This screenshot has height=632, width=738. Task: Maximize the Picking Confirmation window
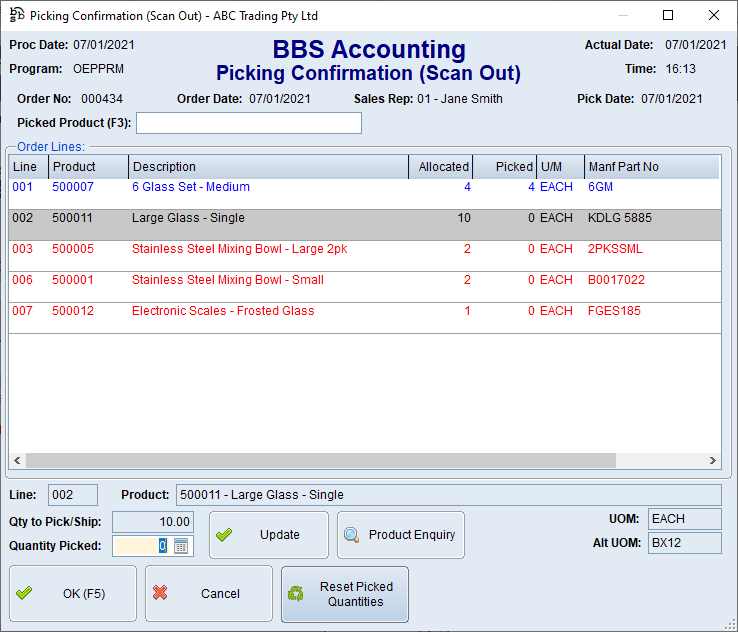[668, 15]
